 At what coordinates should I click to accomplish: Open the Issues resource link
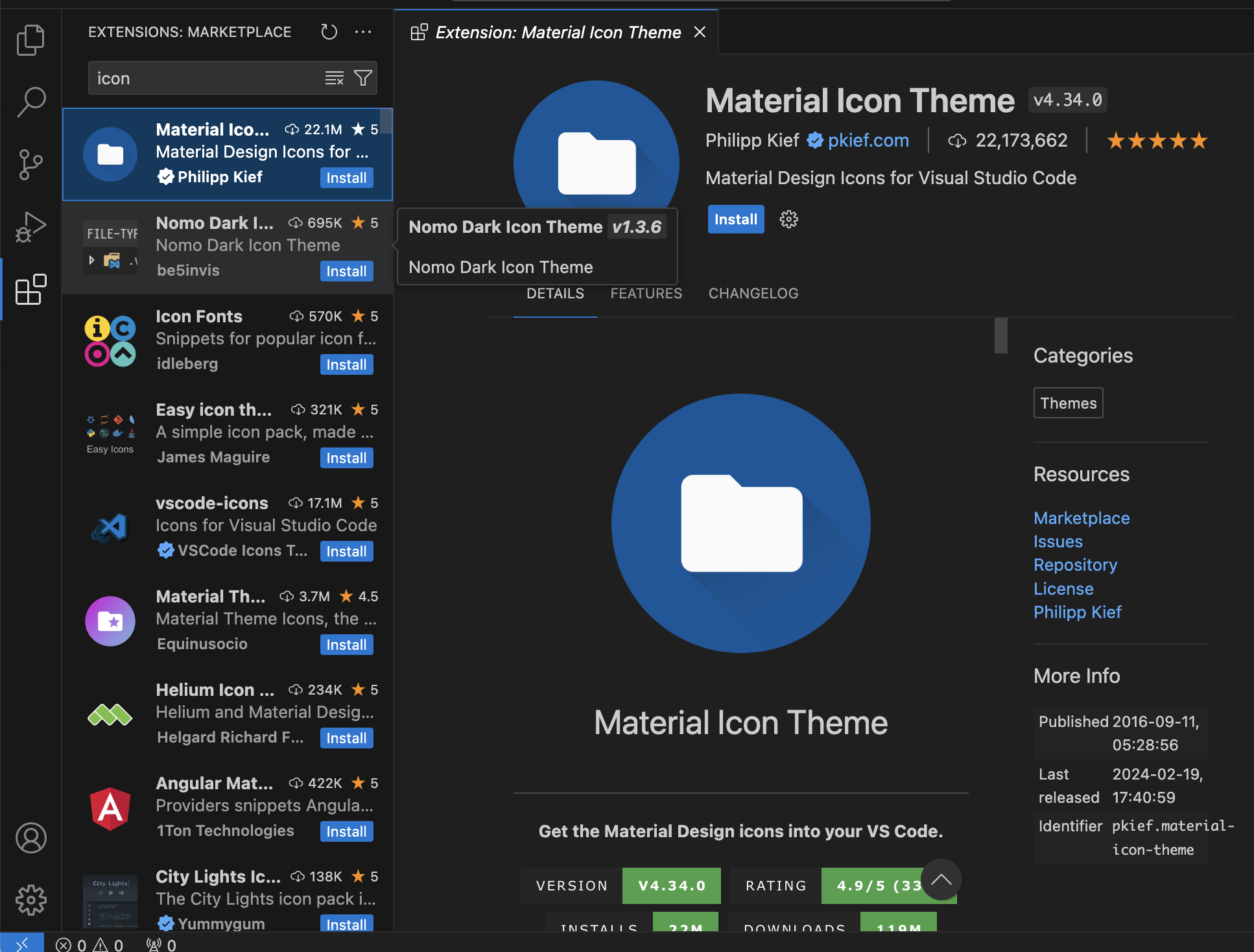(x=1058, y=541)
